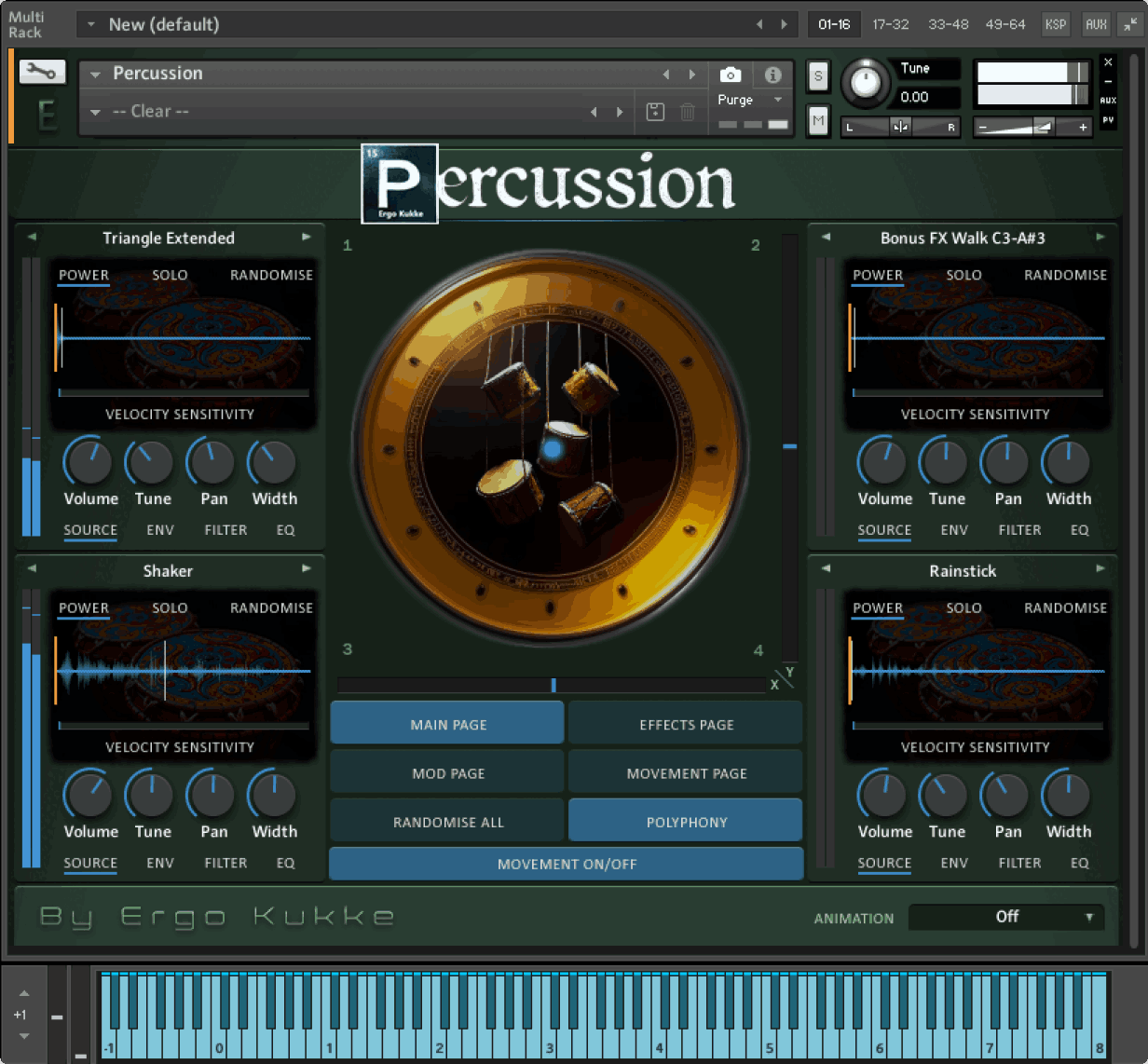
Task: Load next sample for Triangle Extended
Action: pos(307,238)
